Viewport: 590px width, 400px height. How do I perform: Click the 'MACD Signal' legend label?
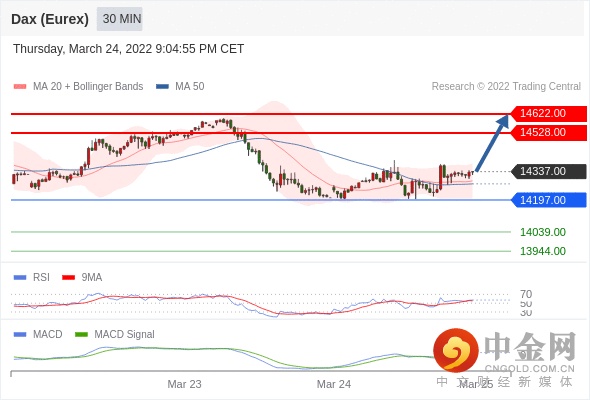pyautogui.click(x=125, y=335)
